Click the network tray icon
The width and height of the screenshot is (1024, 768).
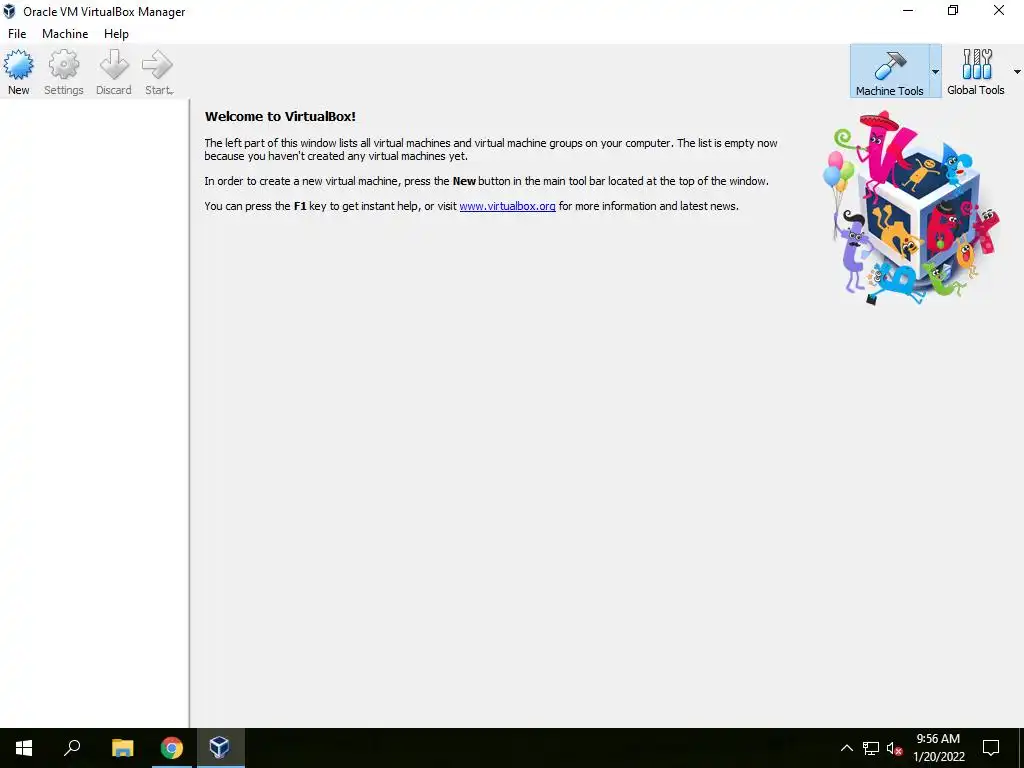pyautogui.click(x=871, y=748)
